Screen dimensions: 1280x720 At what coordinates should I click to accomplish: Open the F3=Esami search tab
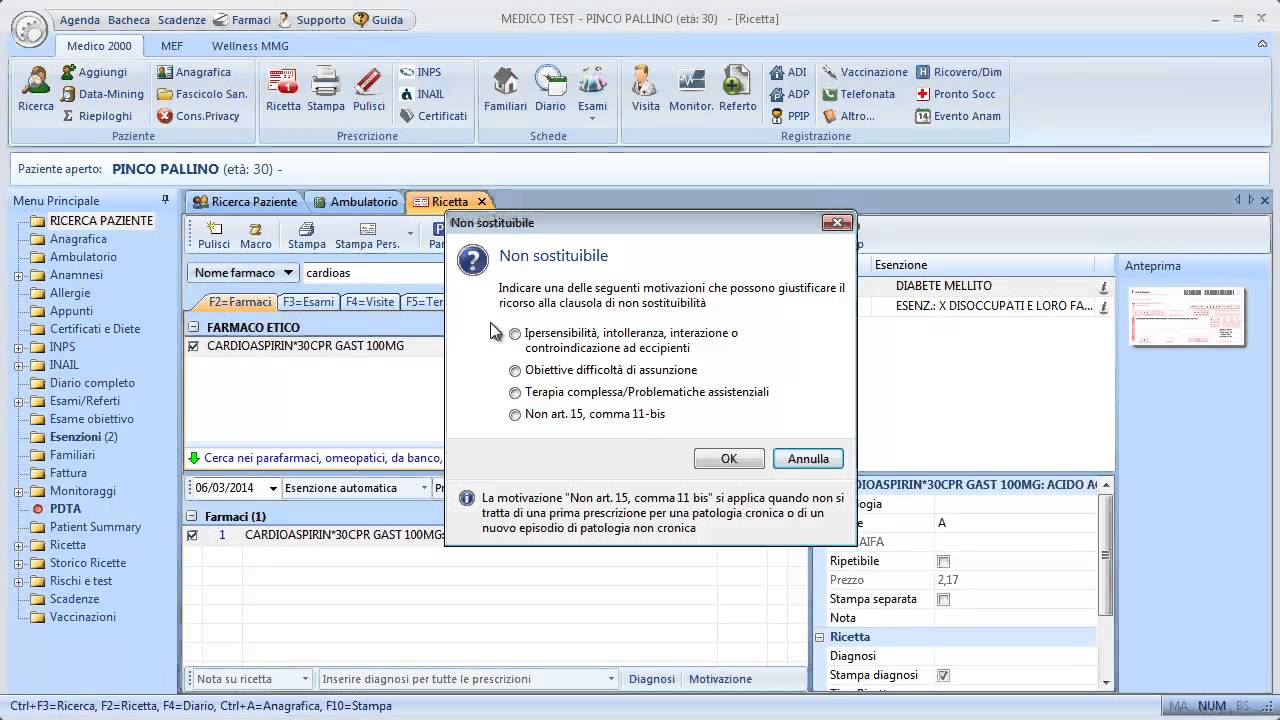[308, 302]
